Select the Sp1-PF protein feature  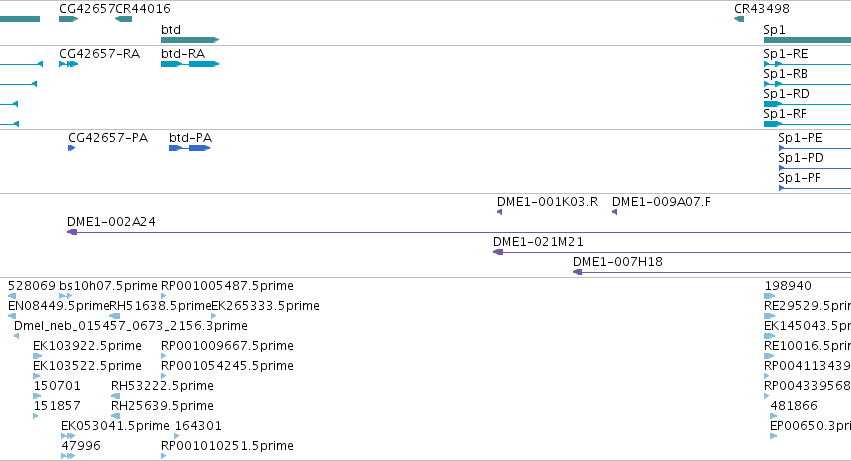click(815, 188)
